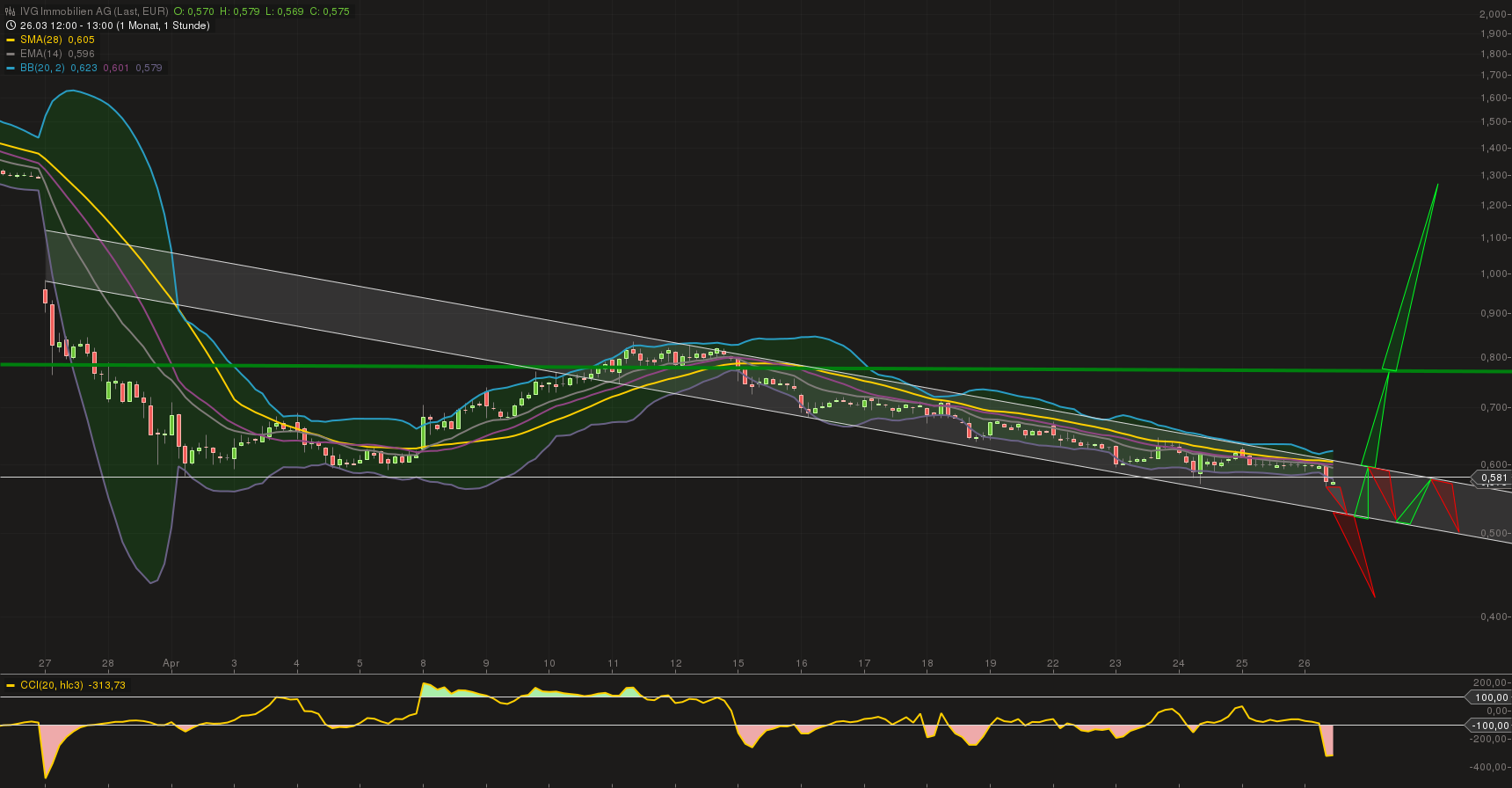
Task: Click the CCI value -313,73
Action: [x=108, y=685]
